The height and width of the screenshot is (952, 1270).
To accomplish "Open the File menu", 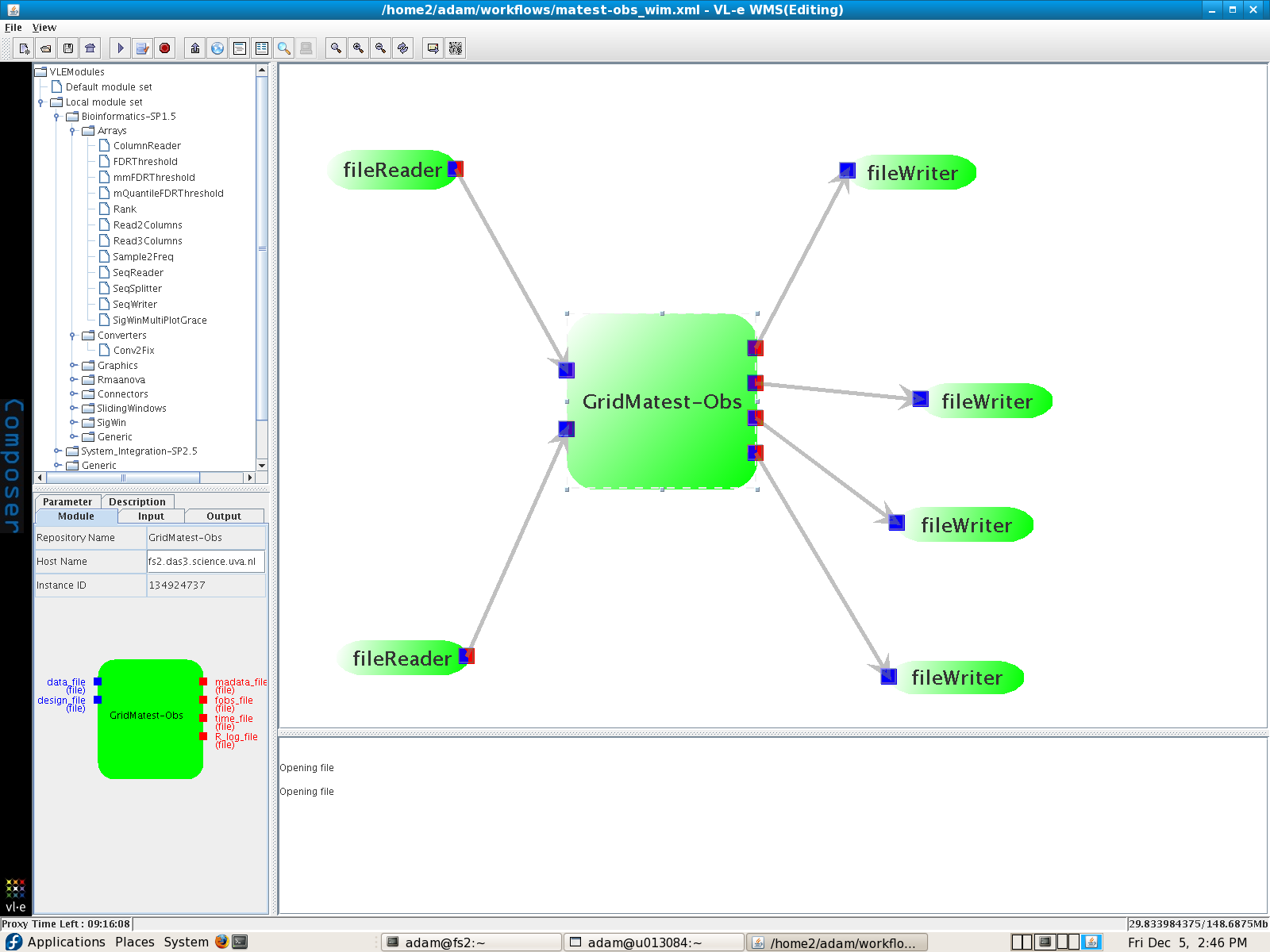I will (13, 27).
